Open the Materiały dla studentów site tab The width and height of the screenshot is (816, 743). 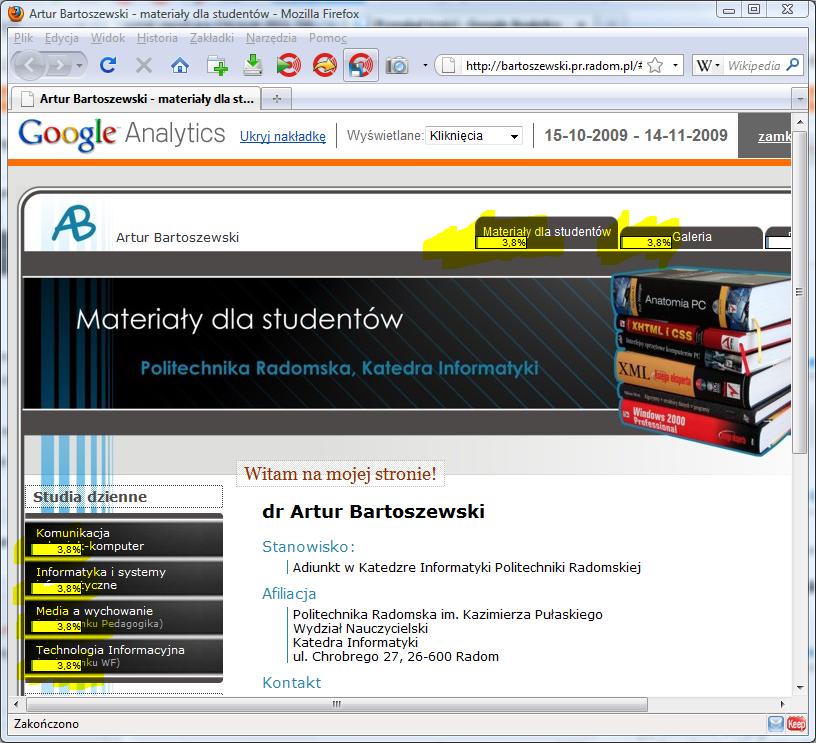(x=546, y=234)
